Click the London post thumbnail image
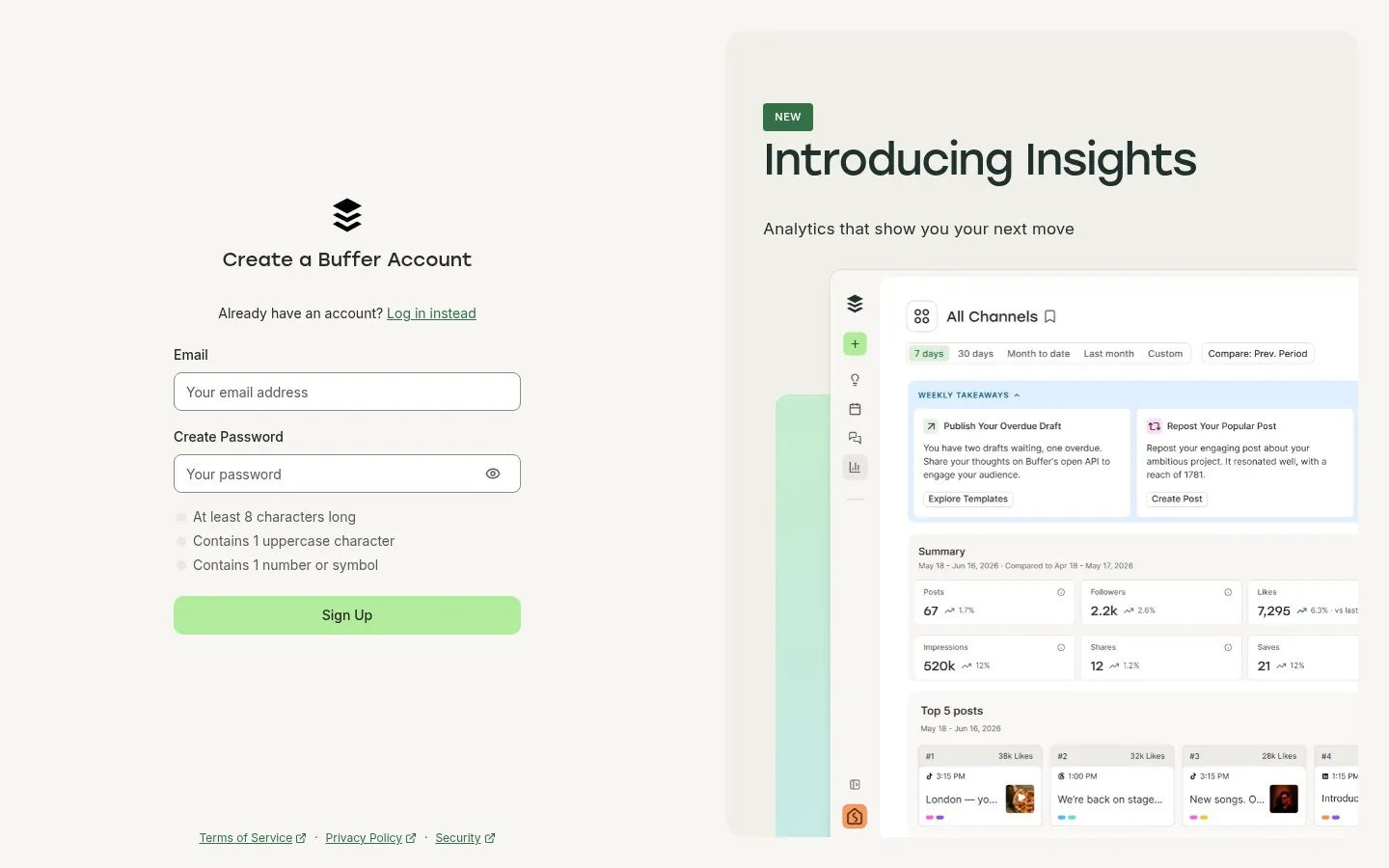The image size is (1389, 868). 1020,799
